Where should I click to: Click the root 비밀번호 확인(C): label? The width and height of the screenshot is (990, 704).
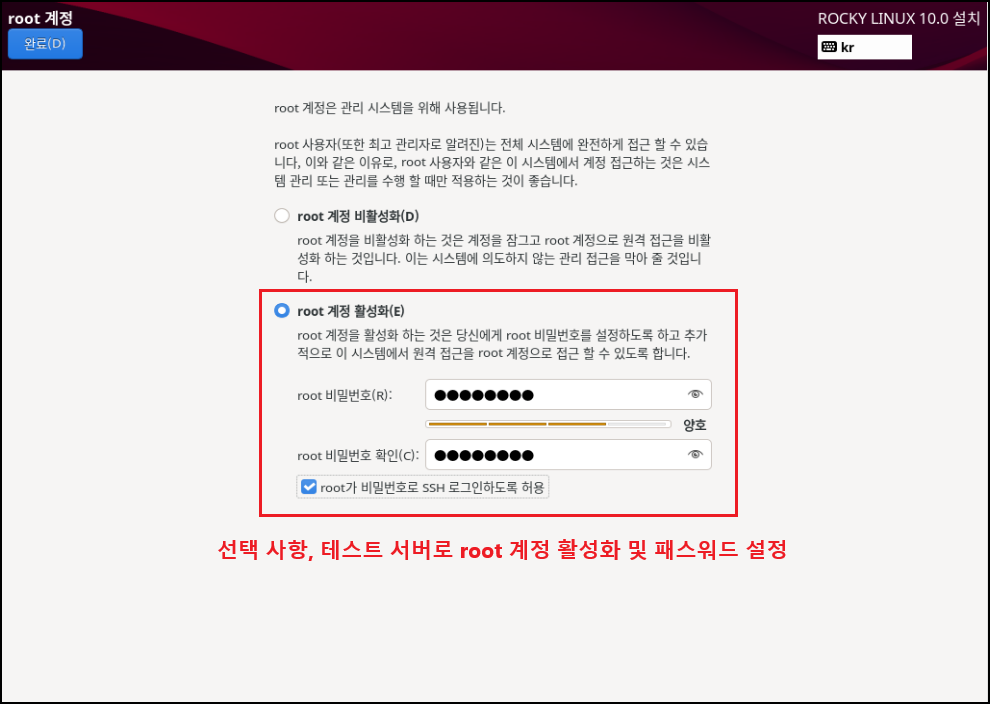click(358, 456)
